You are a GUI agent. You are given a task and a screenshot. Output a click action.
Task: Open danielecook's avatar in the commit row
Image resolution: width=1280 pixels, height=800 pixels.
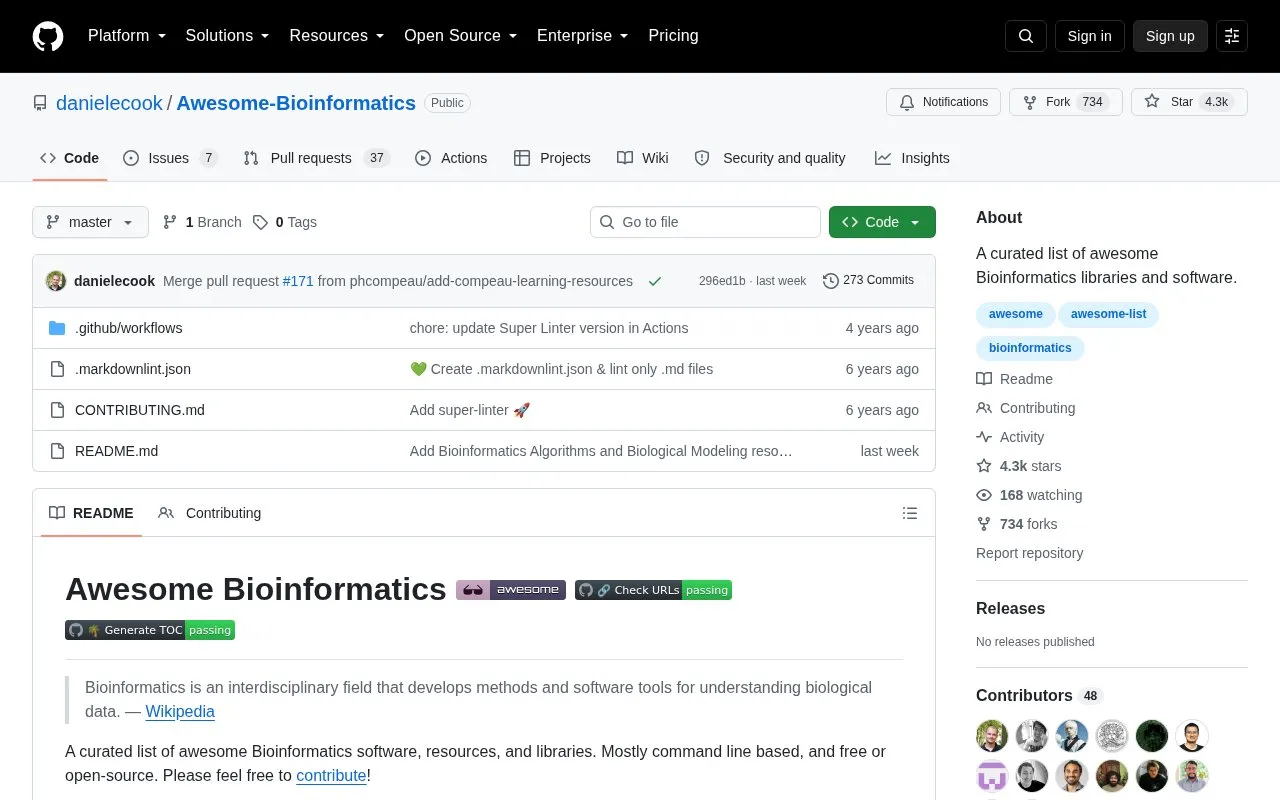point(56,281)
